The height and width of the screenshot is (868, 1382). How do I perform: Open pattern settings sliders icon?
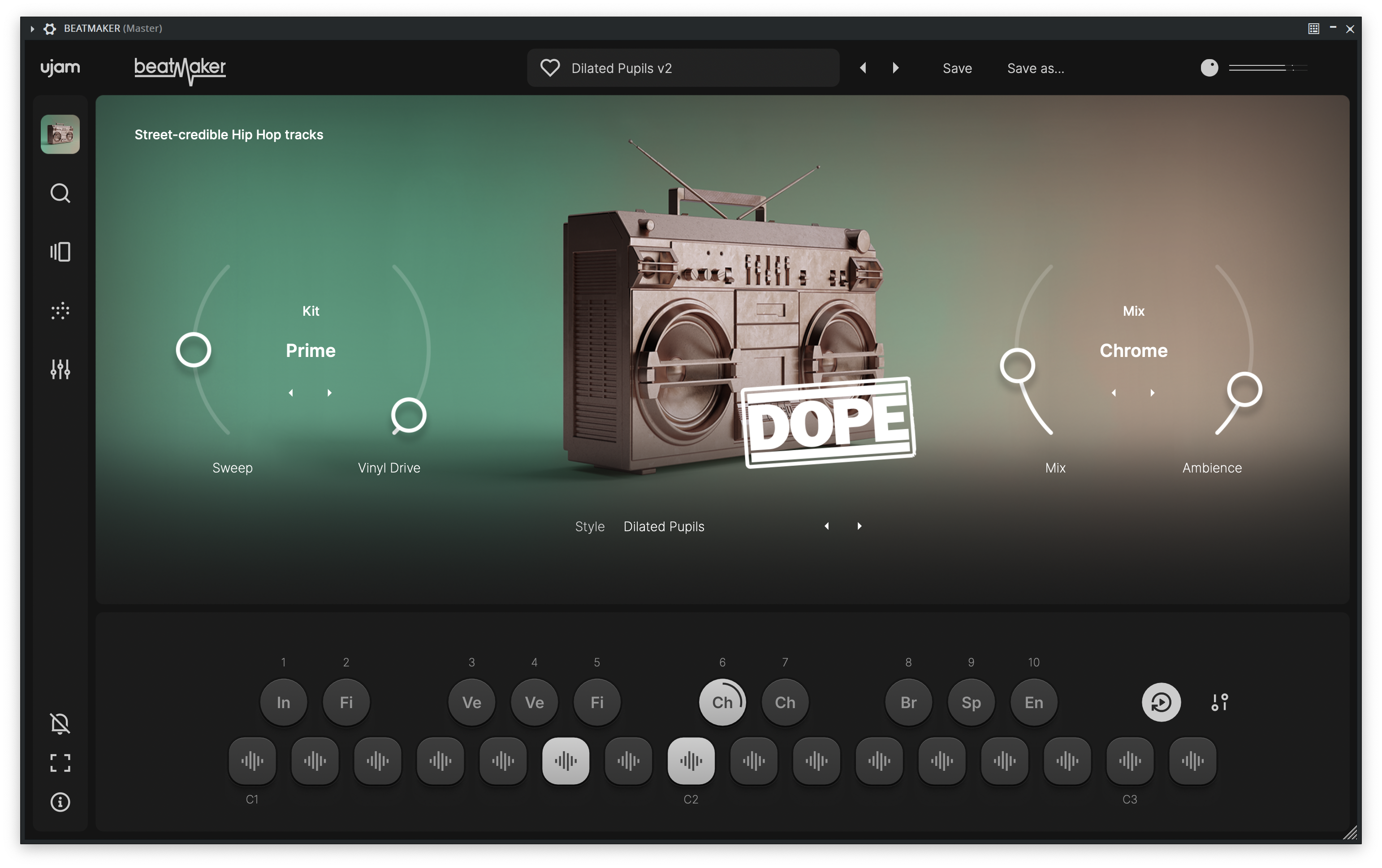[1220, 702]
